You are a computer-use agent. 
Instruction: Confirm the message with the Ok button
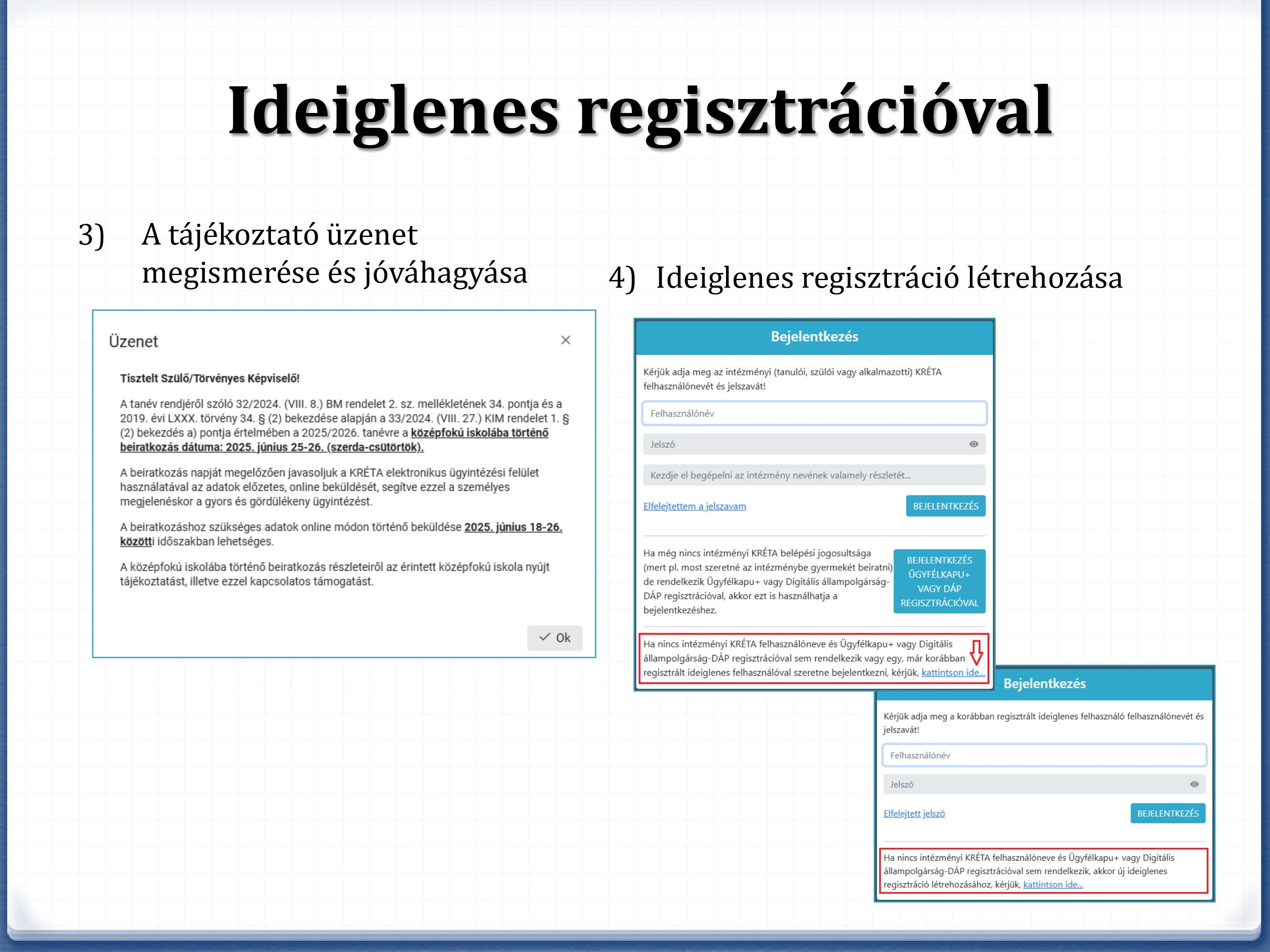[555, 638]
